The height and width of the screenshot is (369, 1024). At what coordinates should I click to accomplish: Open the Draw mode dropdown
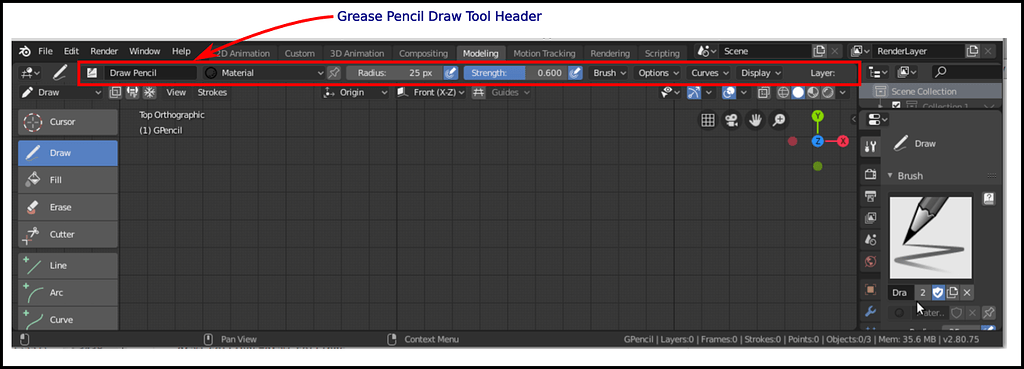[x=61, y=93]
